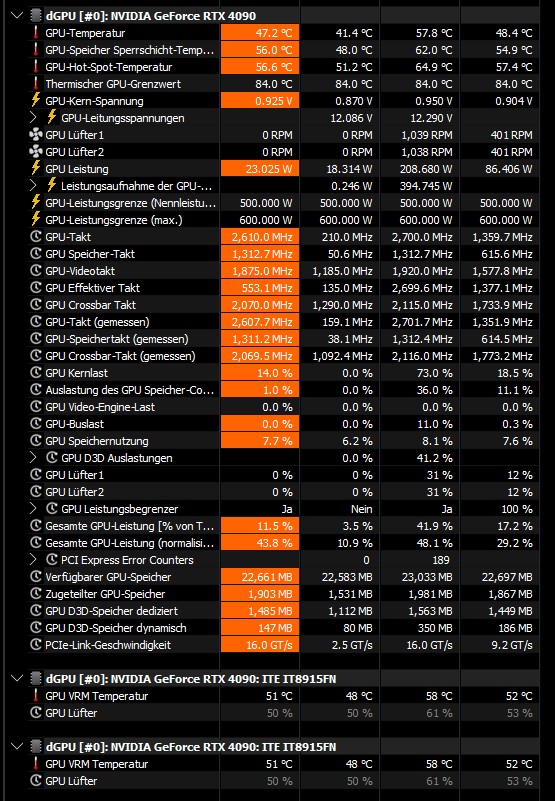The width and height of the screenshot is (555, 801).
Task: Click the minimum value 12.086 V of GPU-Leitungsspannungen
Action: tap(351, 117)
